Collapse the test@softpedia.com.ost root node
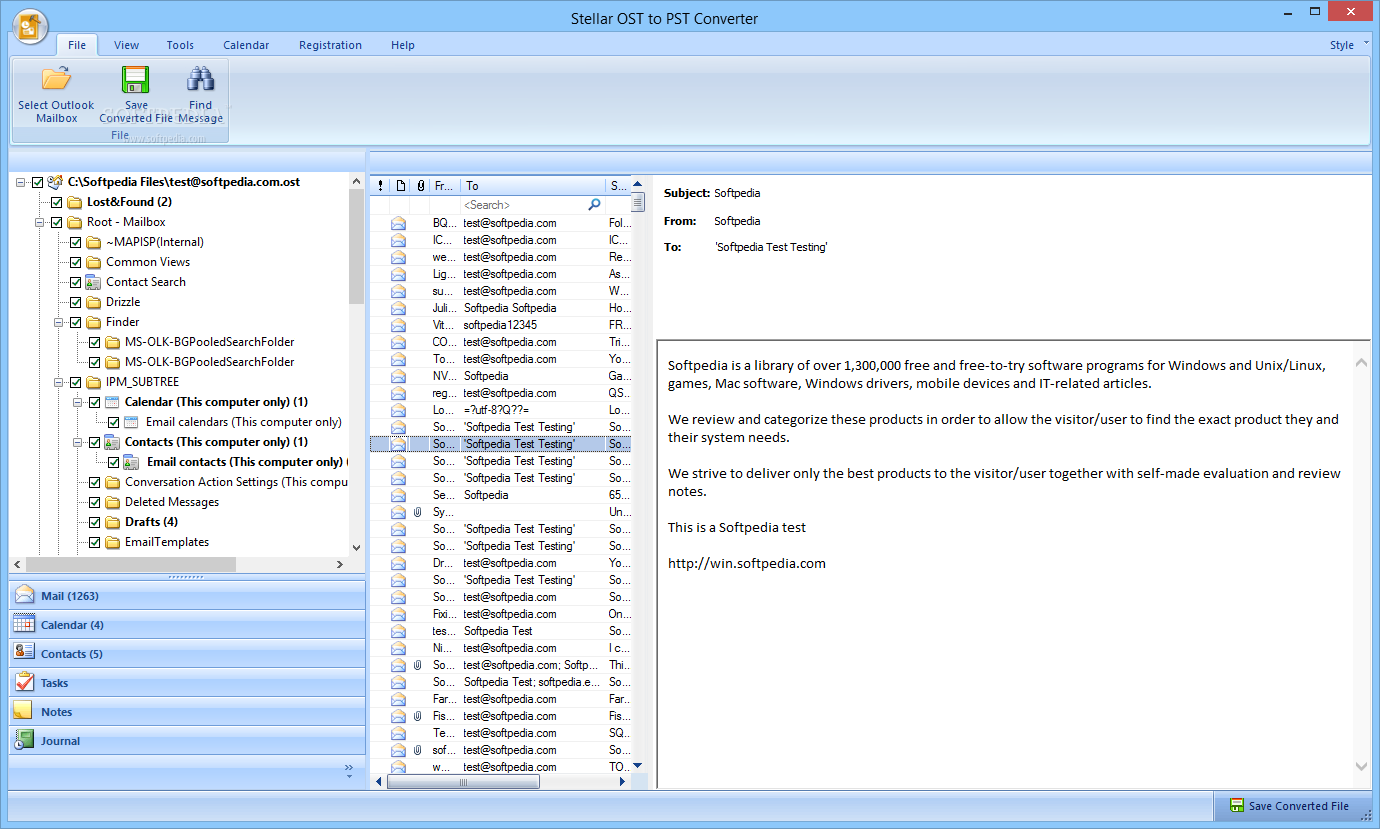 coord(21,182)
